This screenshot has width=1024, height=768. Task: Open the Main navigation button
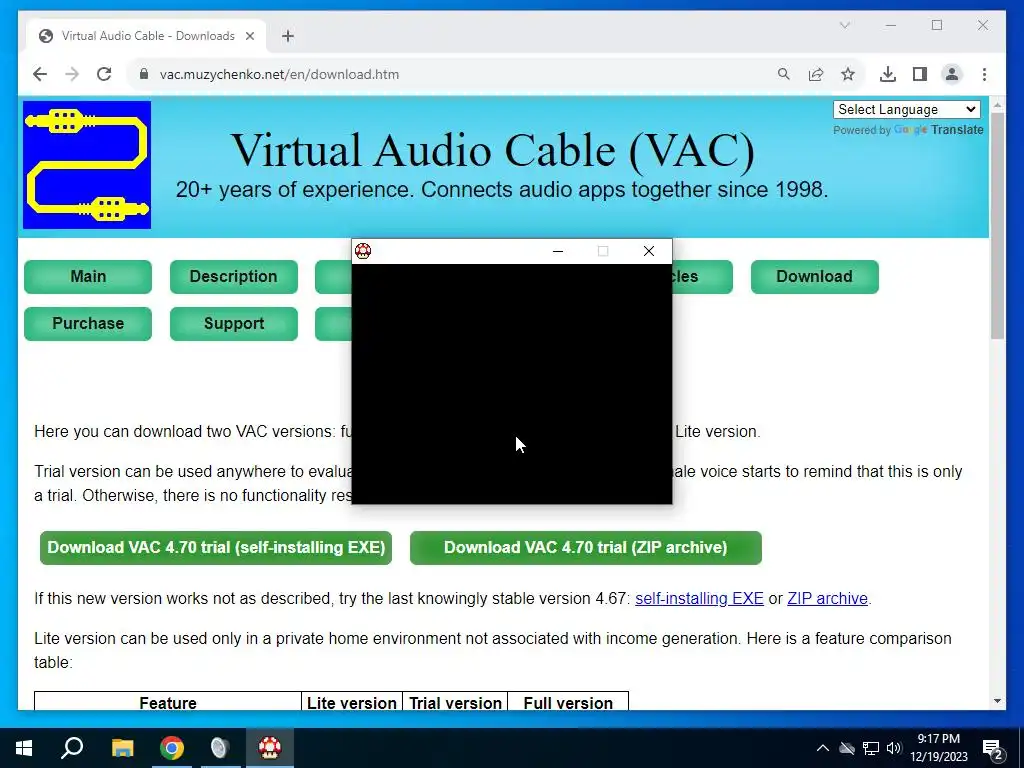tap(88, 277)
